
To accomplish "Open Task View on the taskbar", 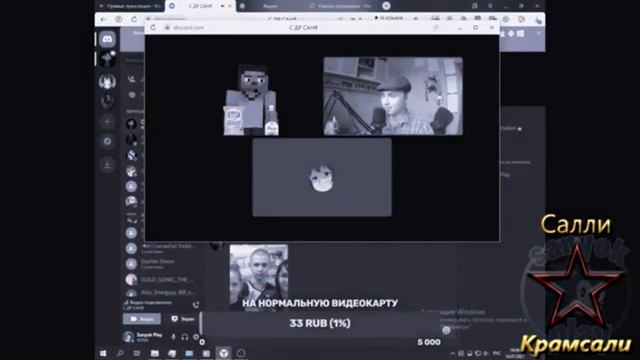I will (137, 353).
